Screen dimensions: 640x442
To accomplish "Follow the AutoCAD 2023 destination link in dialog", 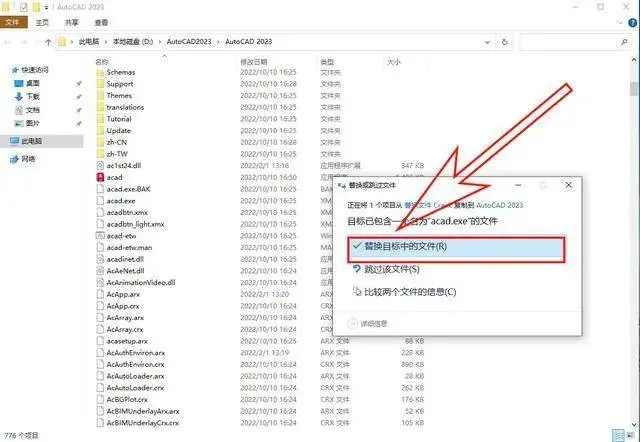I will coord(500,205).
